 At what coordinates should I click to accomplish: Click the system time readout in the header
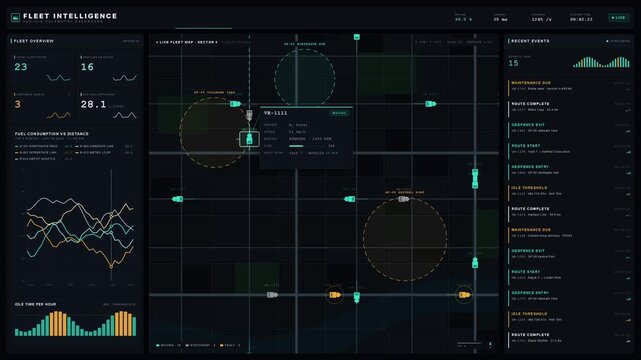(581, 19)
